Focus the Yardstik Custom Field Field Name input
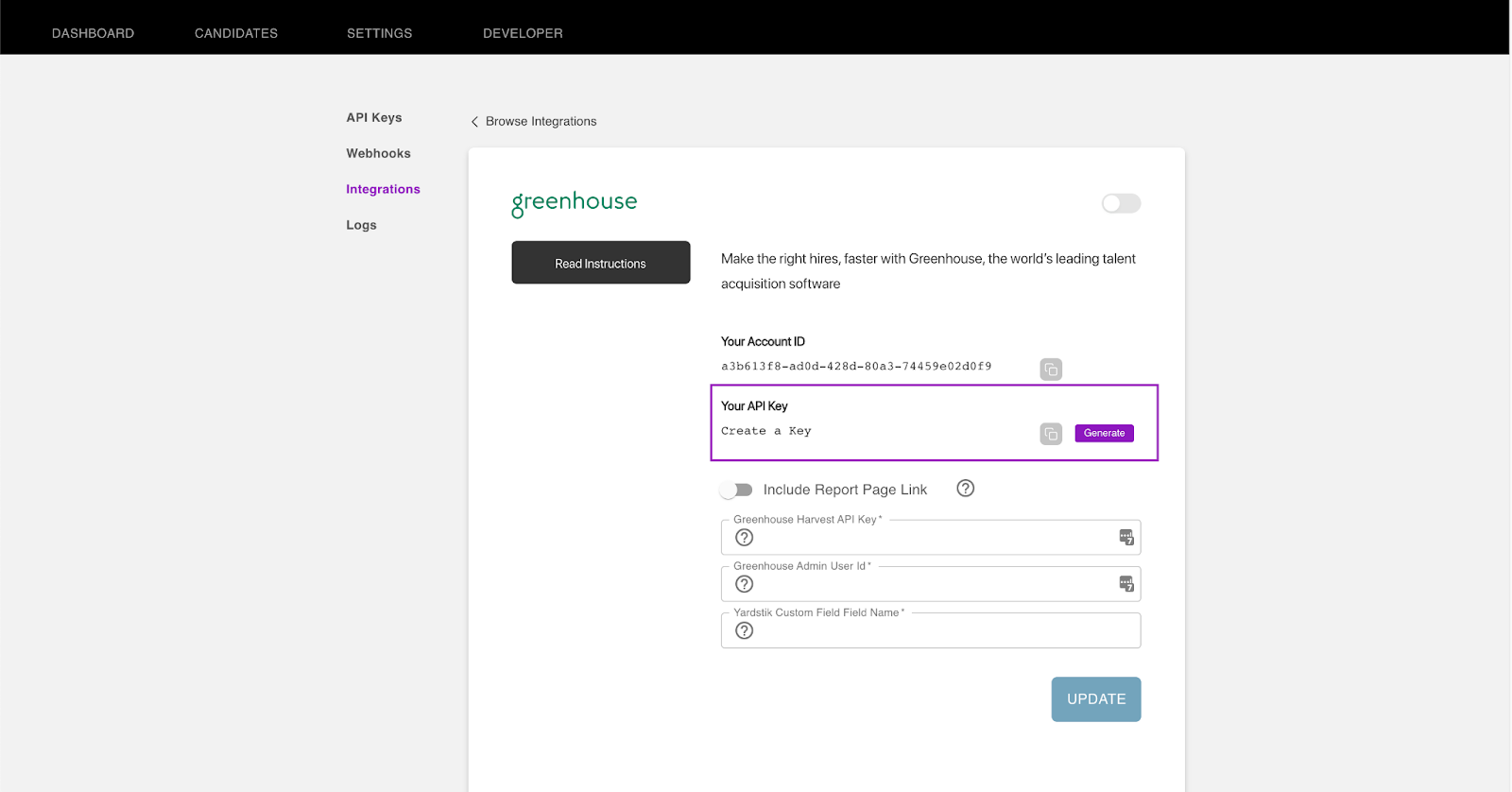 931,630
